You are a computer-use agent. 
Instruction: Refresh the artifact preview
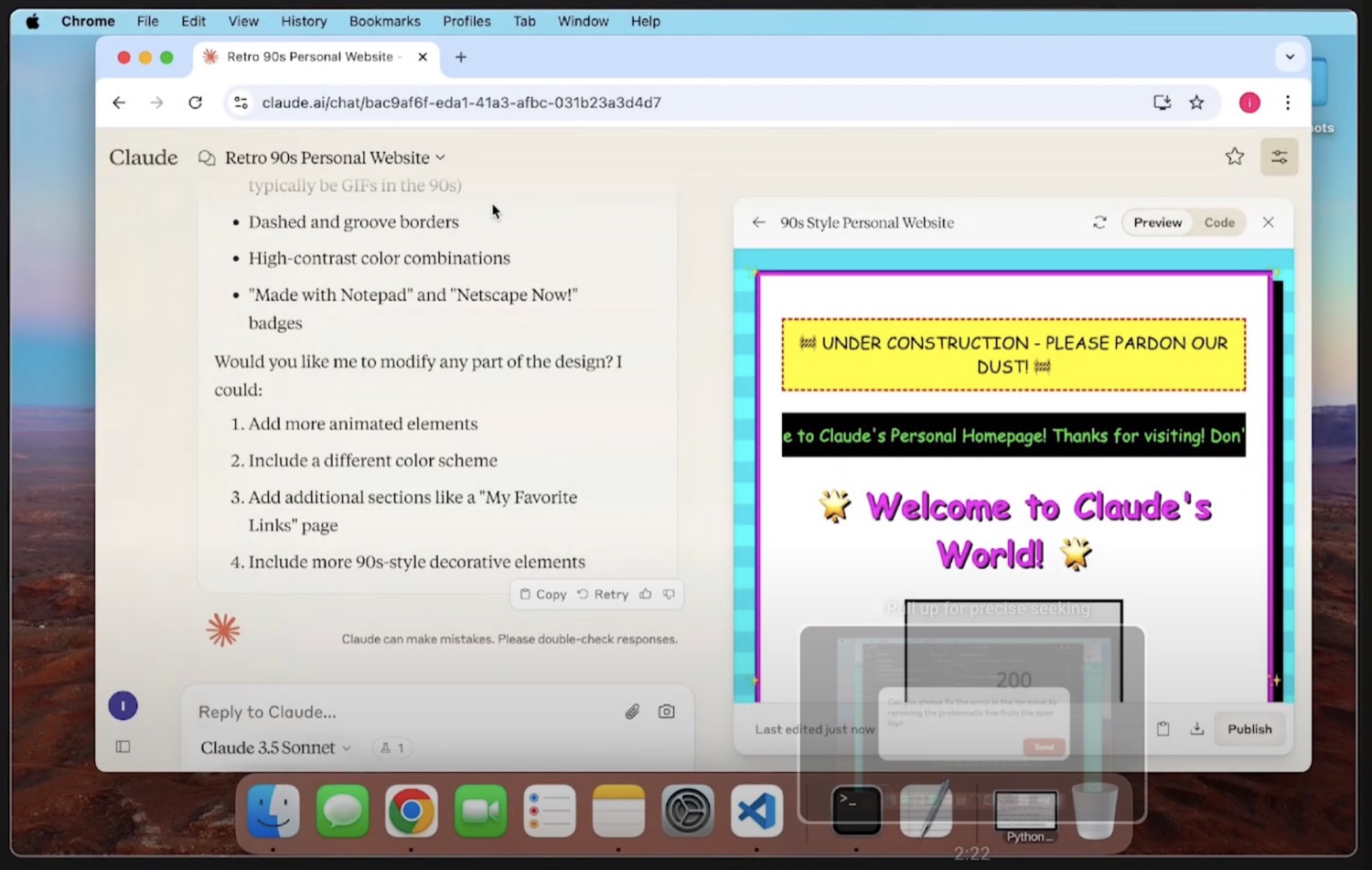(x=1099, y=222)
